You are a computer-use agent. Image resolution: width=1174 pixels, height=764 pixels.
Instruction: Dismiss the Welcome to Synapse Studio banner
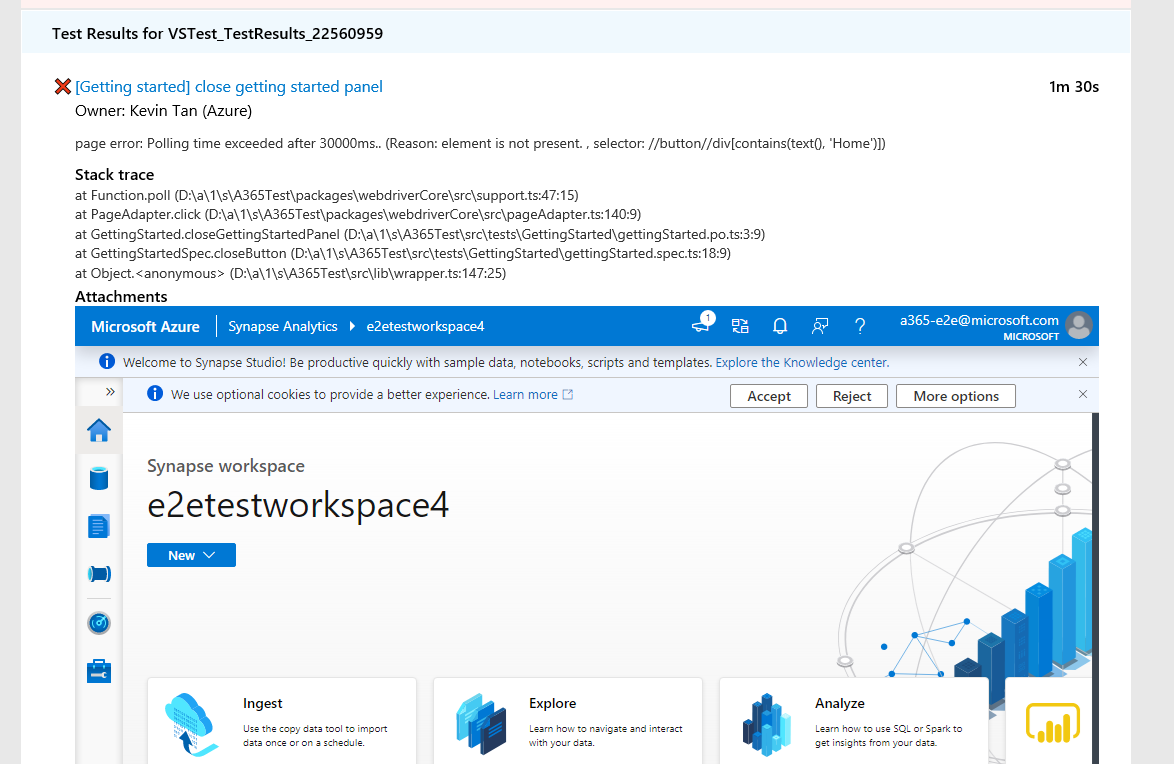(1083, 362)
